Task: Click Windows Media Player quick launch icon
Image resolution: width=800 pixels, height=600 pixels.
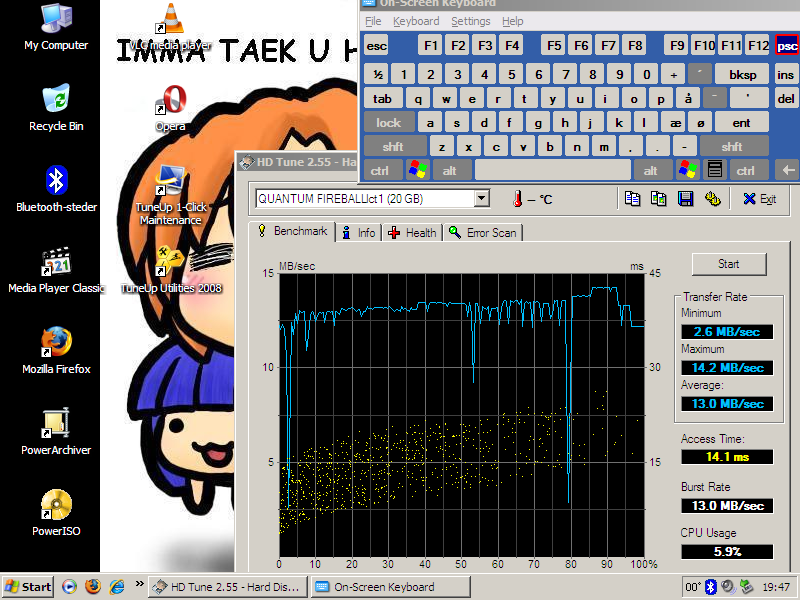Action: pyautogui.click(x=69, y=587)
